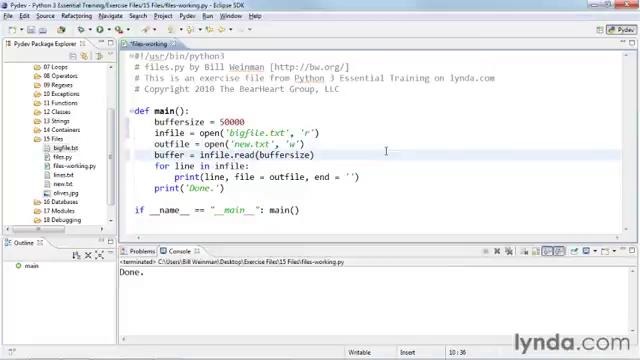Open the File menu
Screen dimensions: 640x360
tap(8, 16)
